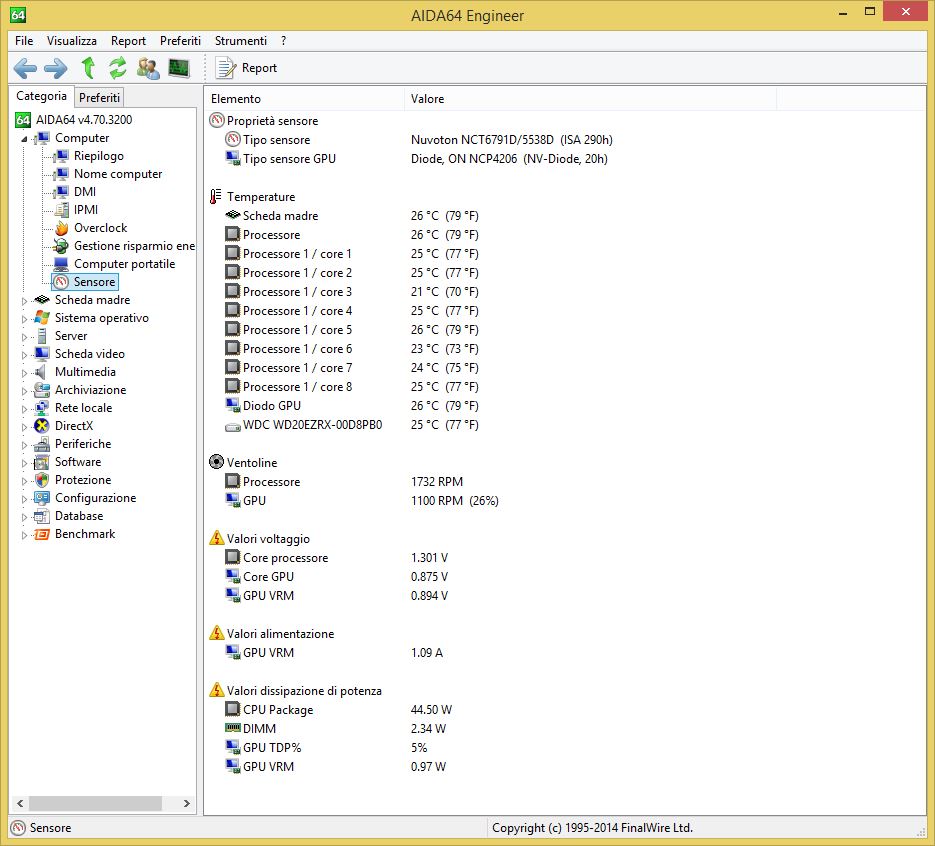Select Riepilogo in the tree
The height and width of the screenshot is (846, 935).
(98, 156)
